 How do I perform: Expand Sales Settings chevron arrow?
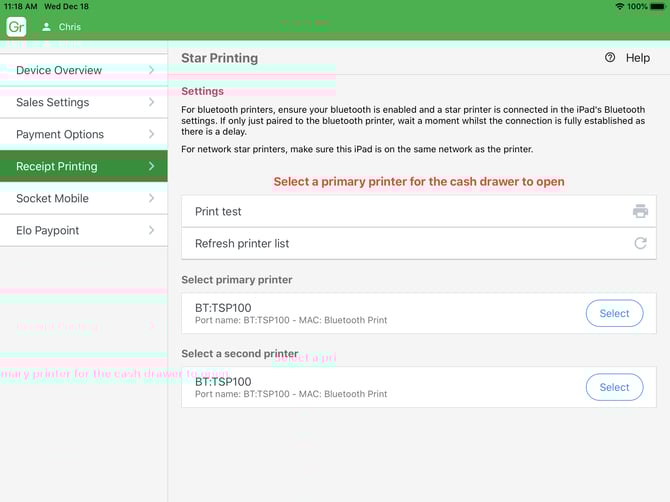[151, 102]
